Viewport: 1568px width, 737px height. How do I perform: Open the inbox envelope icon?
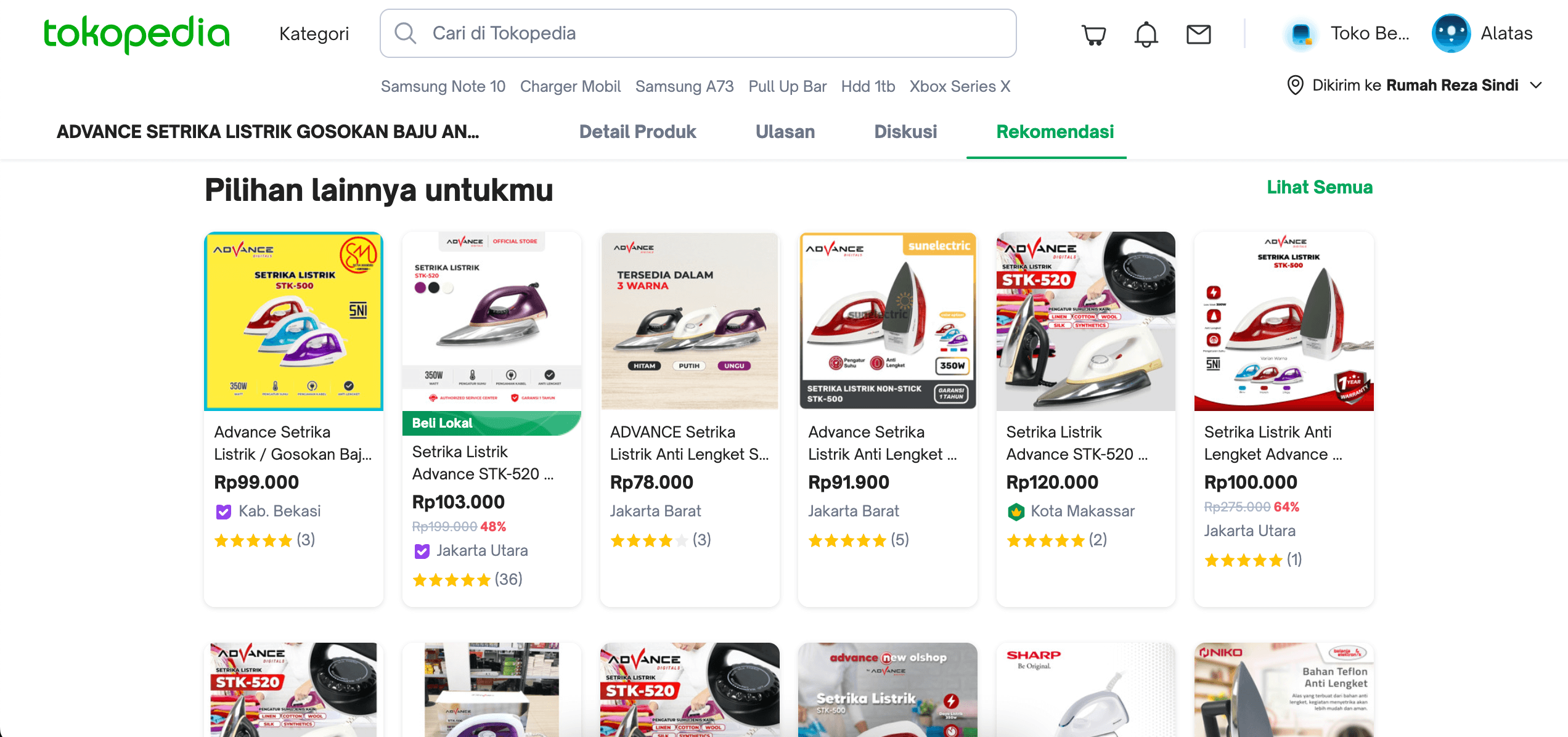coord(1198,35)
